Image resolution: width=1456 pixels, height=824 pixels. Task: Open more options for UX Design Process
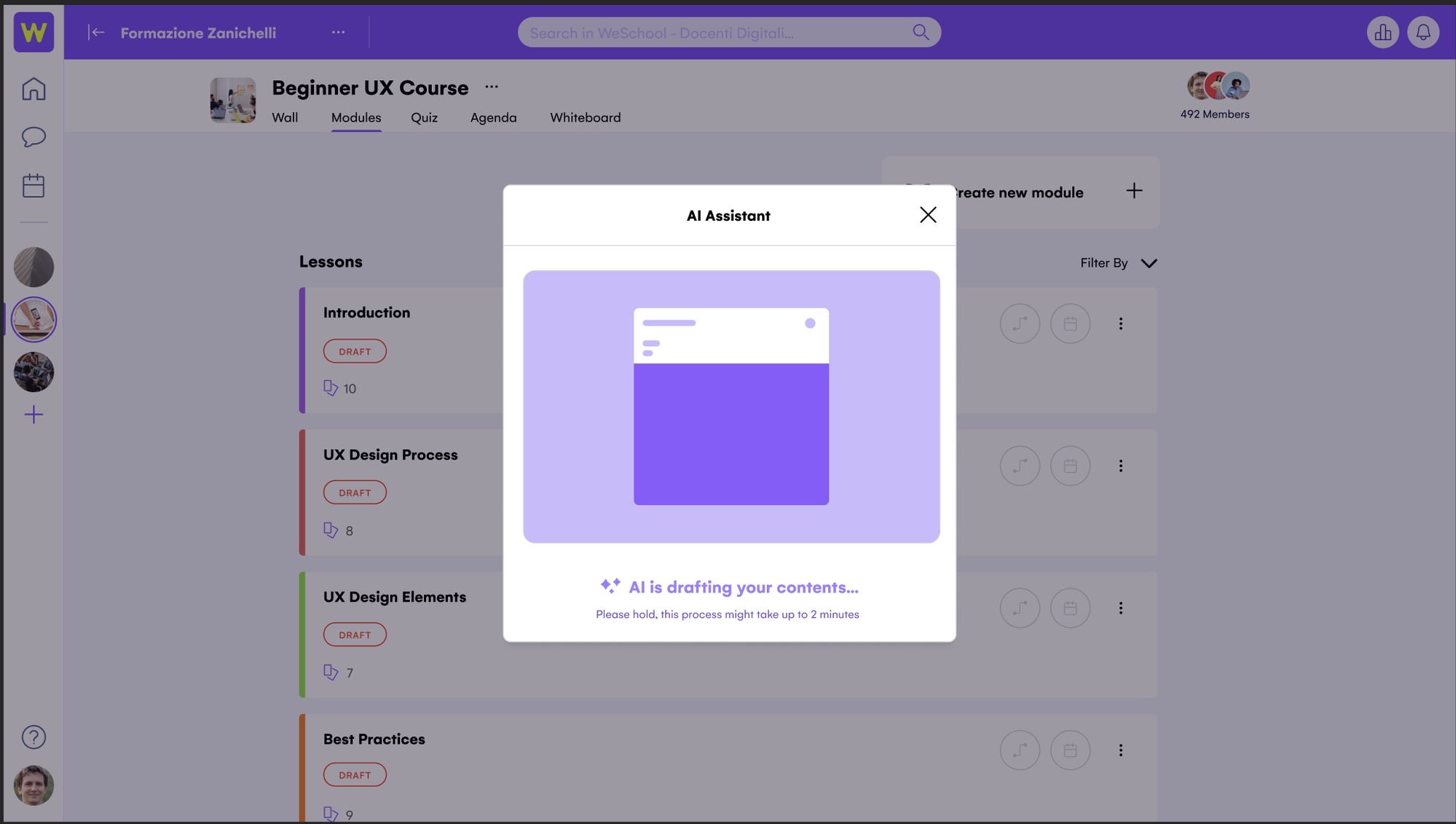pyautogui.click(x=1120, y=466)
